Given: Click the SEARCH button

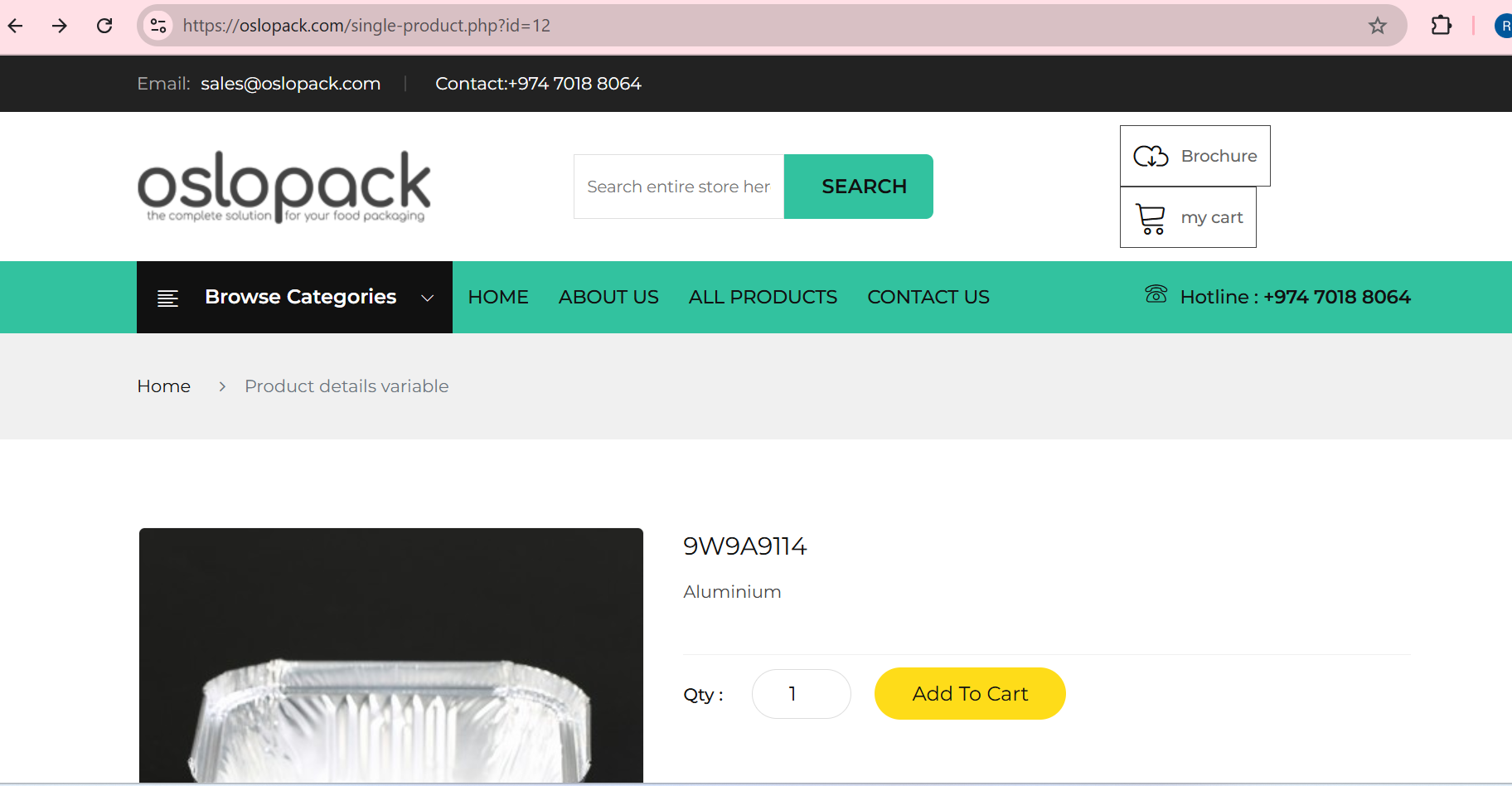Looking at the screenshot, I should tap(864, 187).
